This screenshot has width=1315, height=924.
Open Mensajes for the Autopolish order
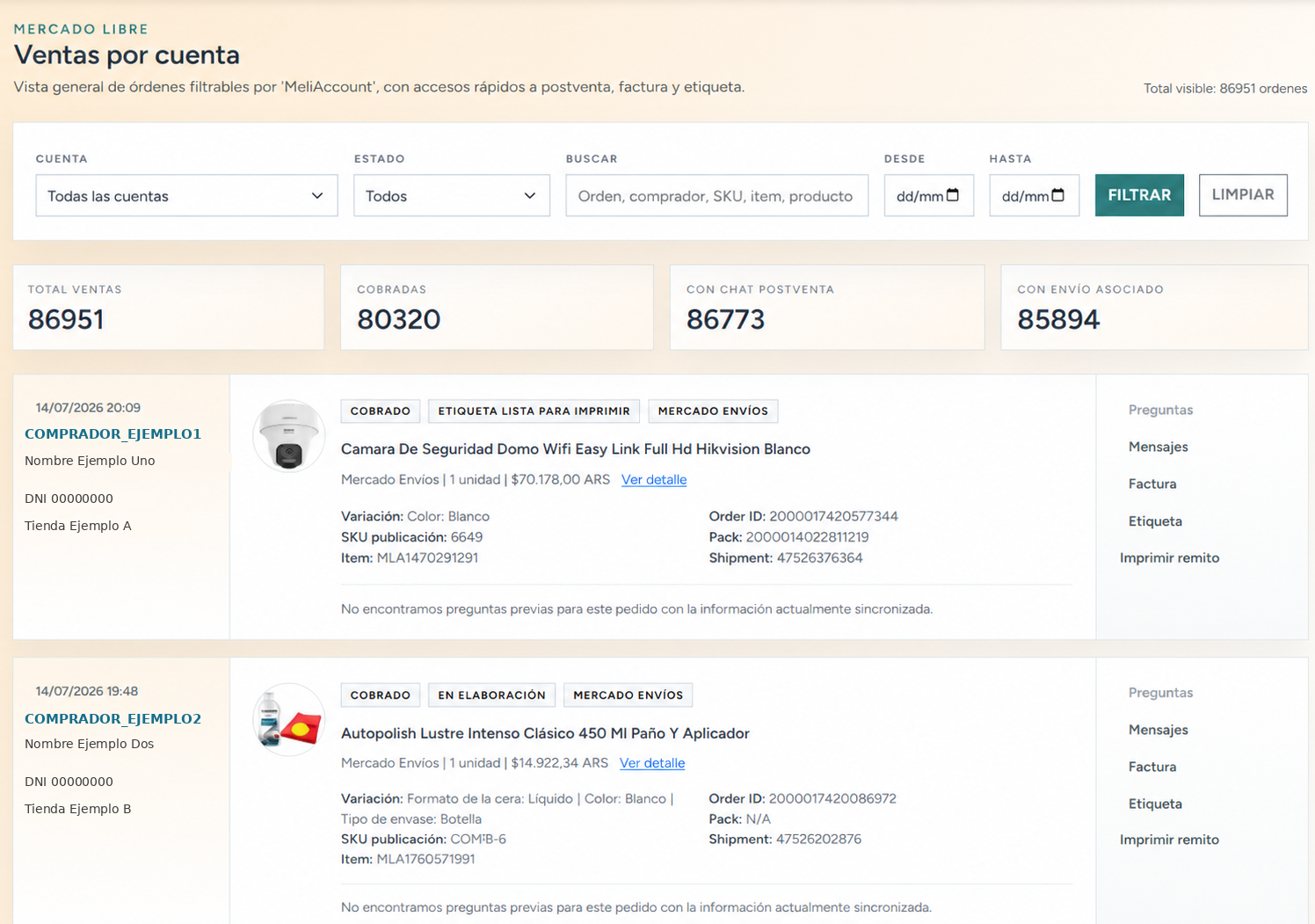[1159, 730]
